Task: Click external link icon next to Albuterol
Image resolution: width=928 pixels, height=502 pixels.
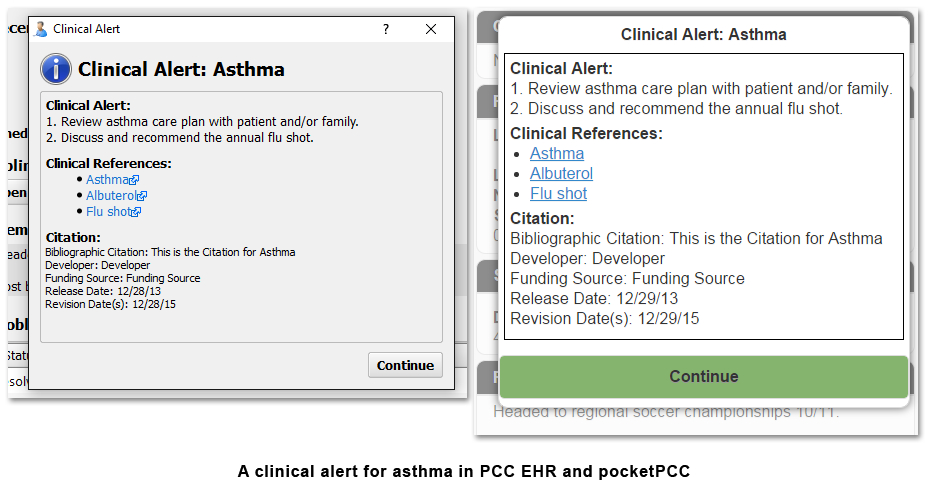Action: click(142, 196)
